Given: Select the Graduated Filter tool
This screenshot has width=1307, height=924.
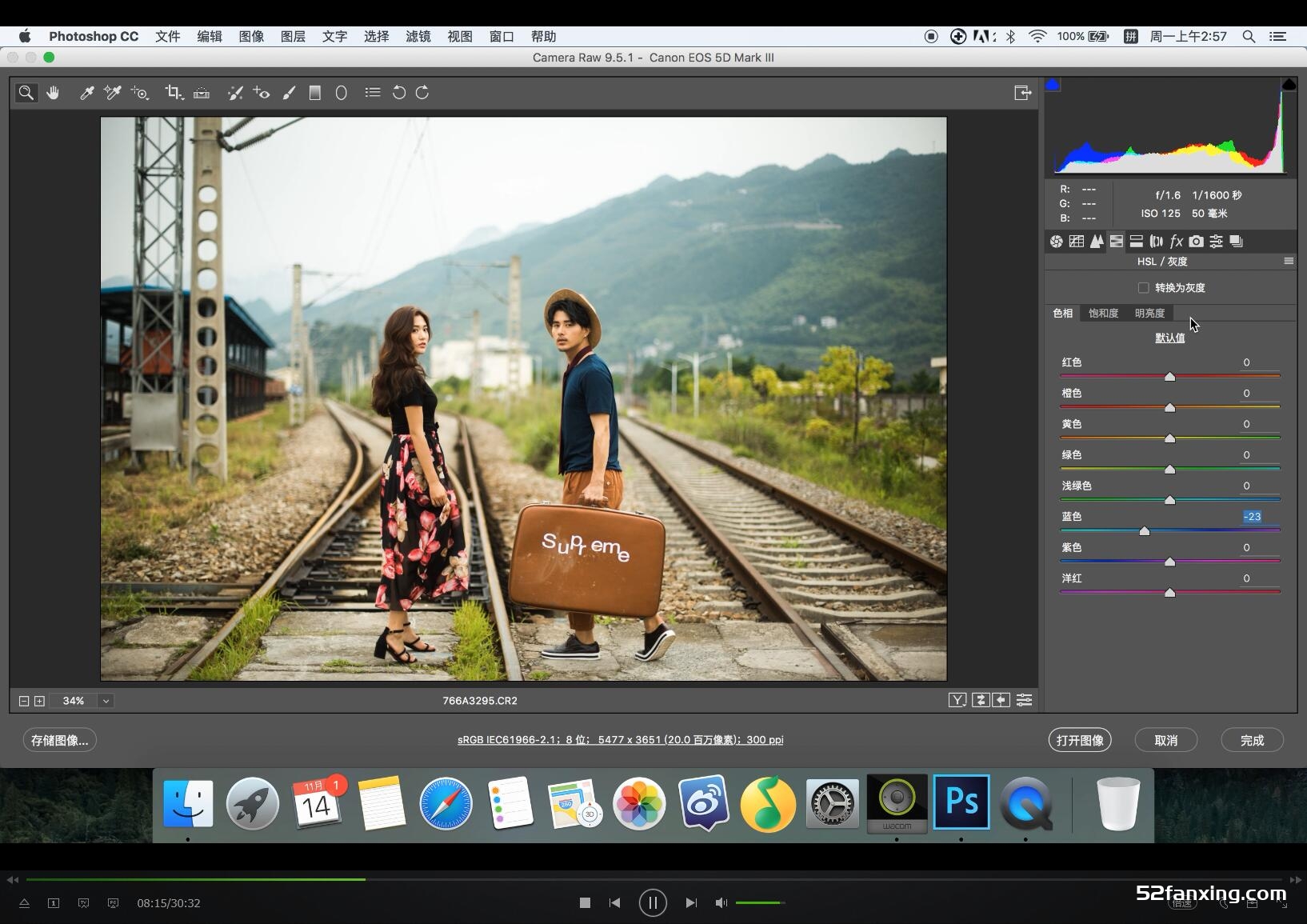Looking at the screenshot, I should (315, 93).
